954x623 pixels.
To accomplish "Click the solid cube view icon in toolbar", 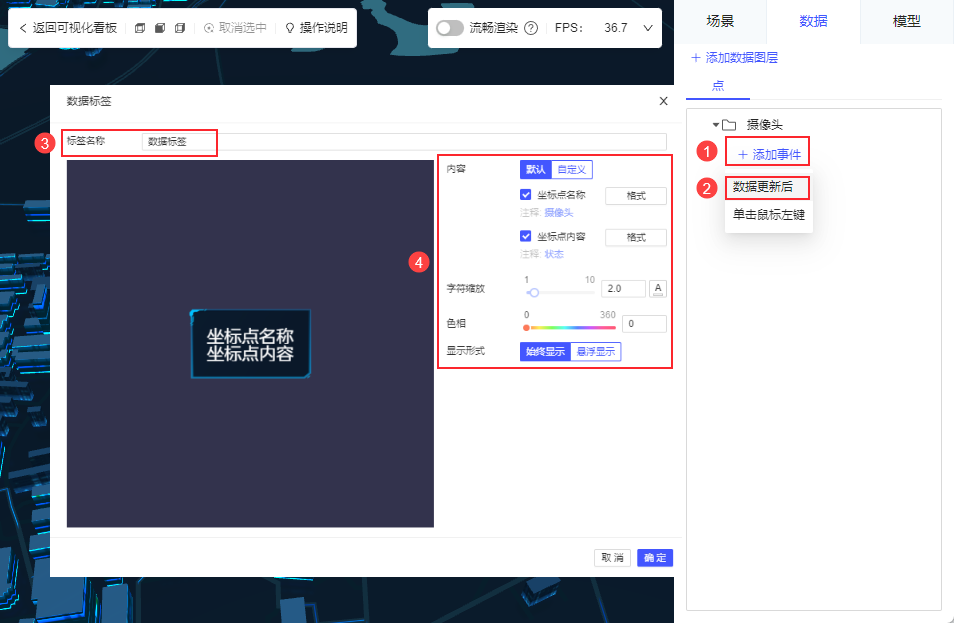I will pyautogui.click(x=160, y=28).
